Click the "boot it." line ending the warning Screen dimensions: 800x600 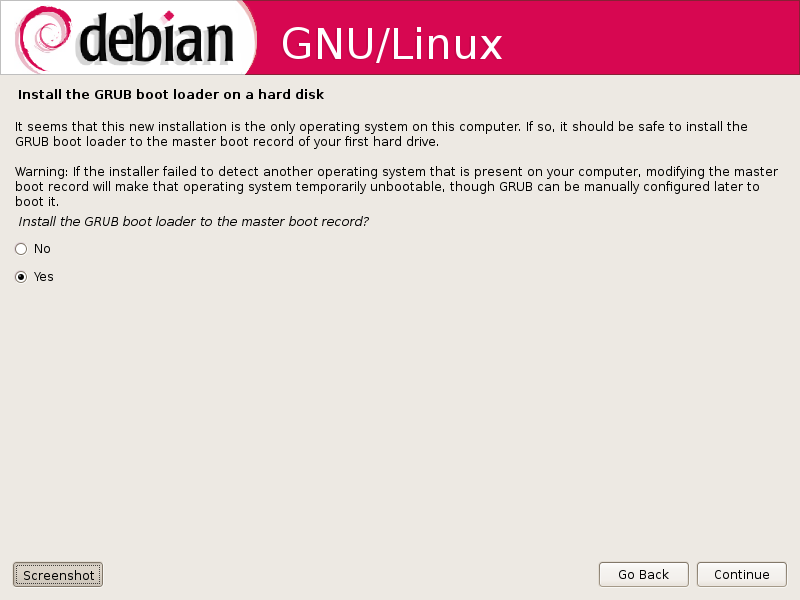click(x=37, y=202)
